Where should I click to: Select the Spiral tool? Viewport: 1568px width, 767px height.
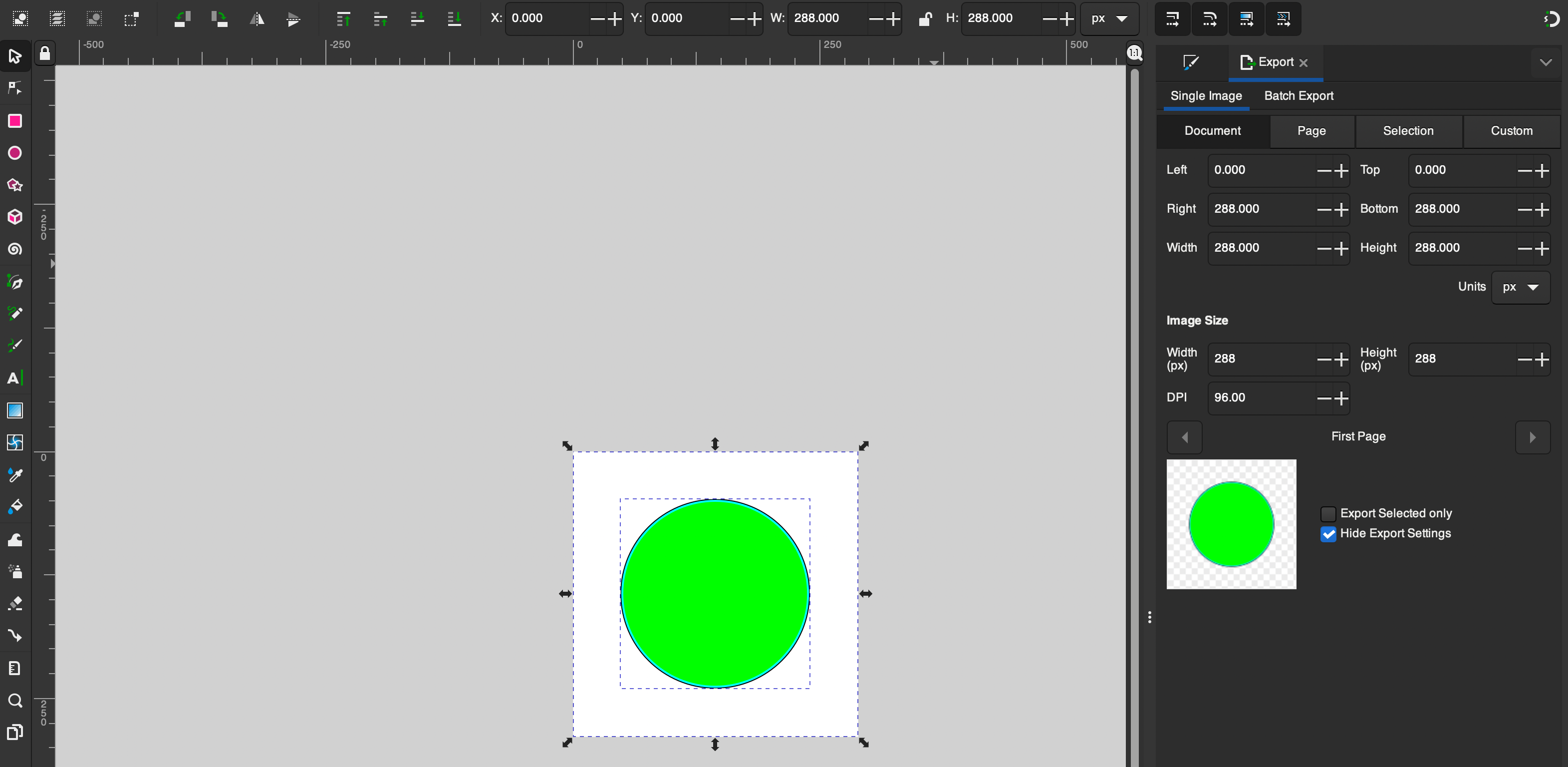[14, 249]
